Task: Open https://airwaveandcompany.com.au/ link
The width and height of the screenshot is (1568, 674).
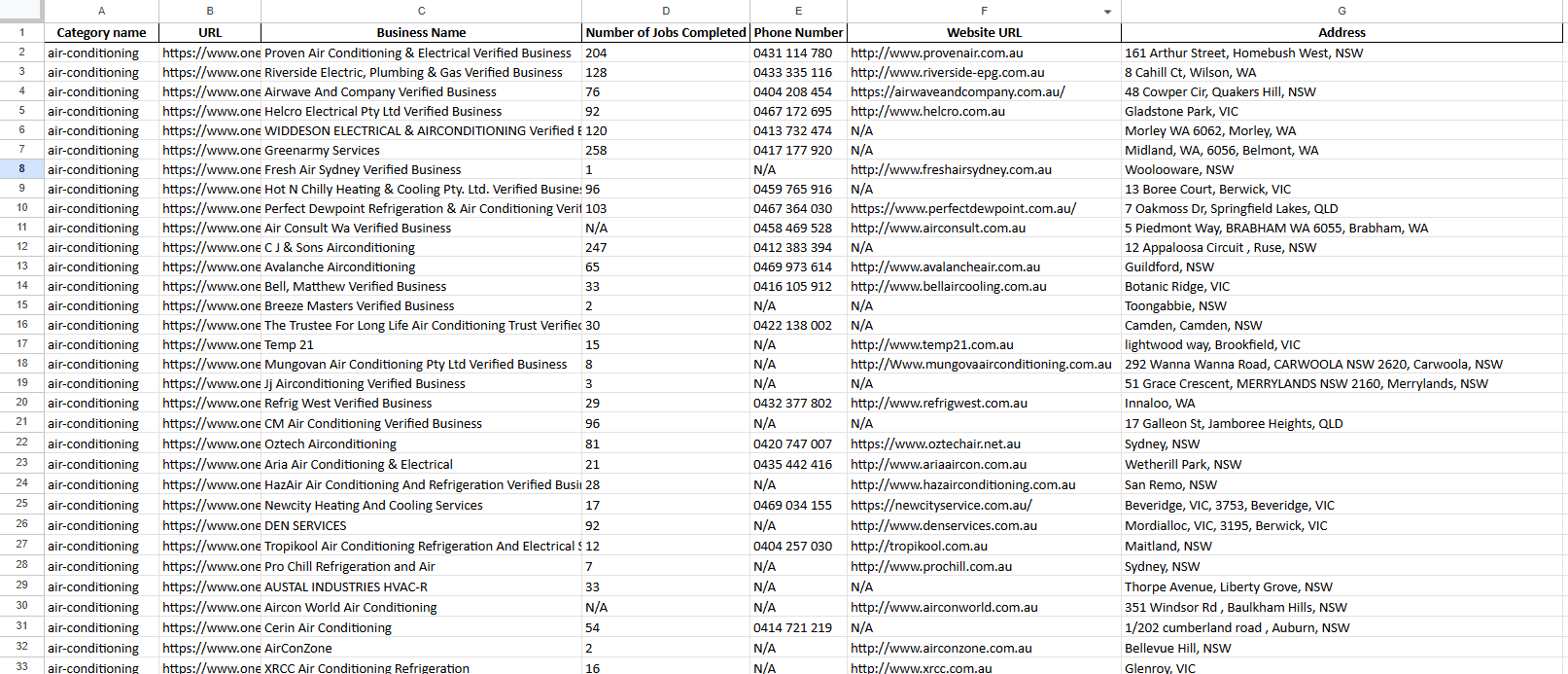Action: 958,91
